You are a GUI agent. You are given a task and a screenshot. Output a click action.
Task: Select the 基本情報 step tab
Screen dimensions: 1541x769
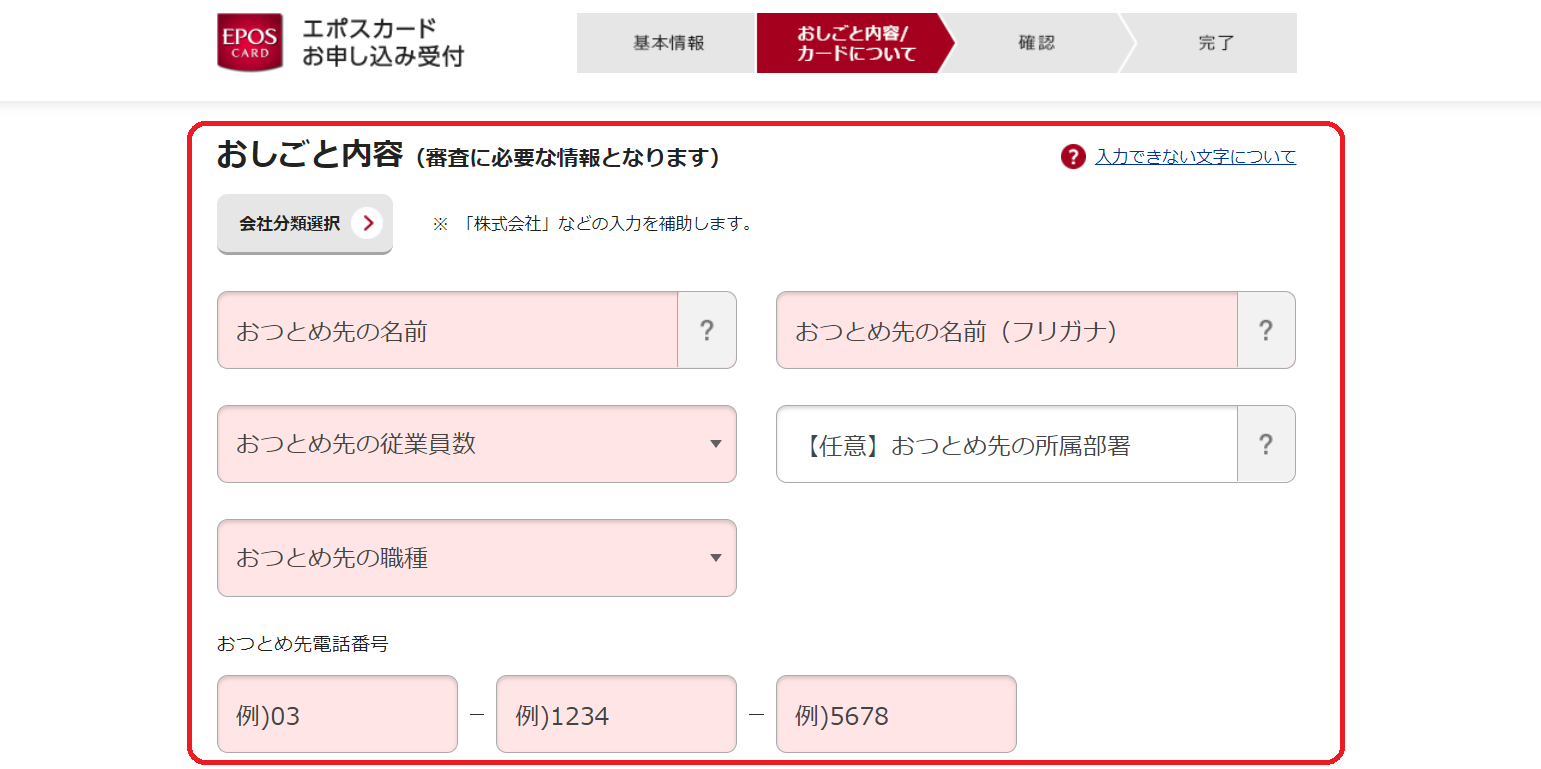666,43
